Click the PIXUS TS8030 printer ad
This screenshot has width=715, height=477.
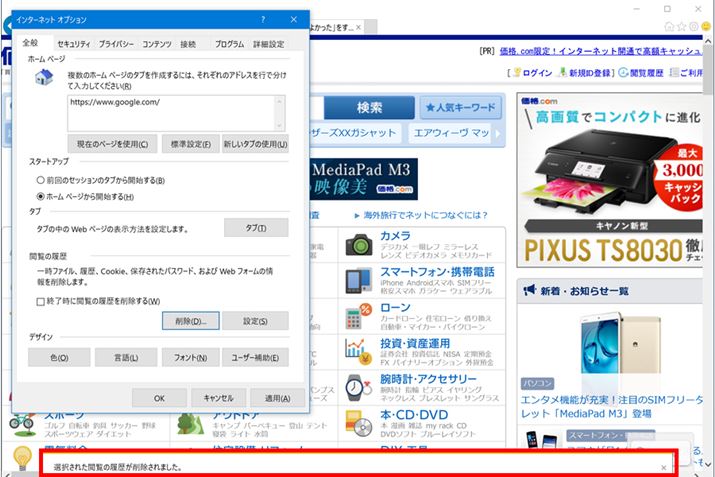coord(610,180)
